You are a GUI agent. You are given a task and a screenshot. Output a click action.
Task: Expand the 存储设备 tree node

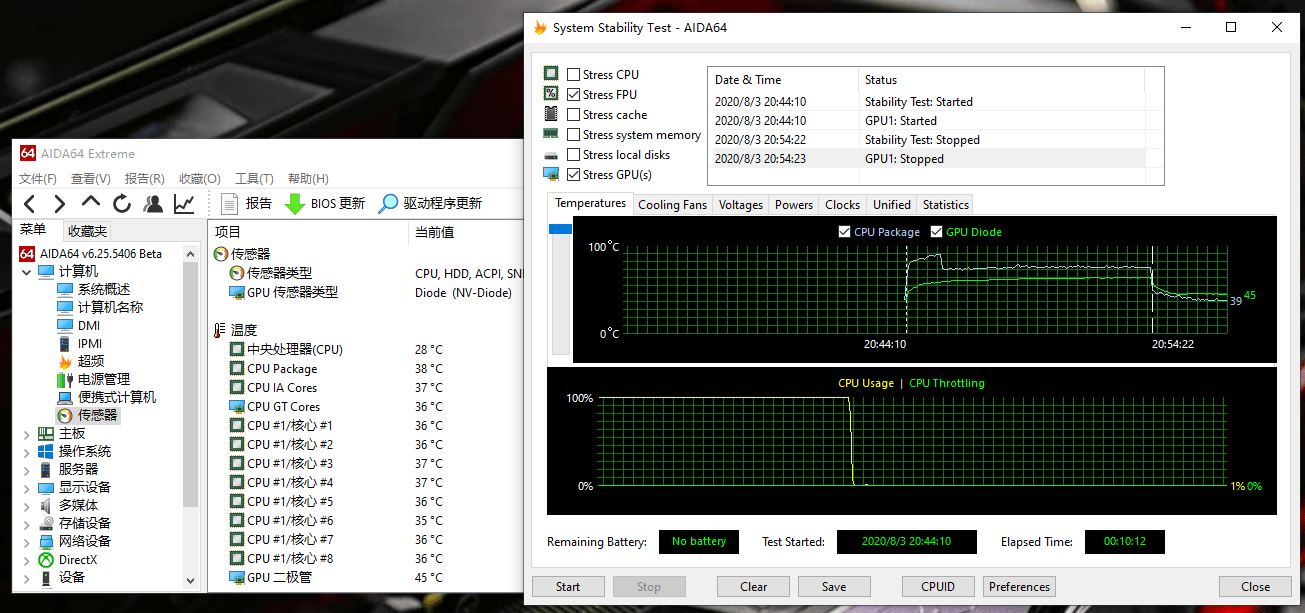(x=27, y=523)
